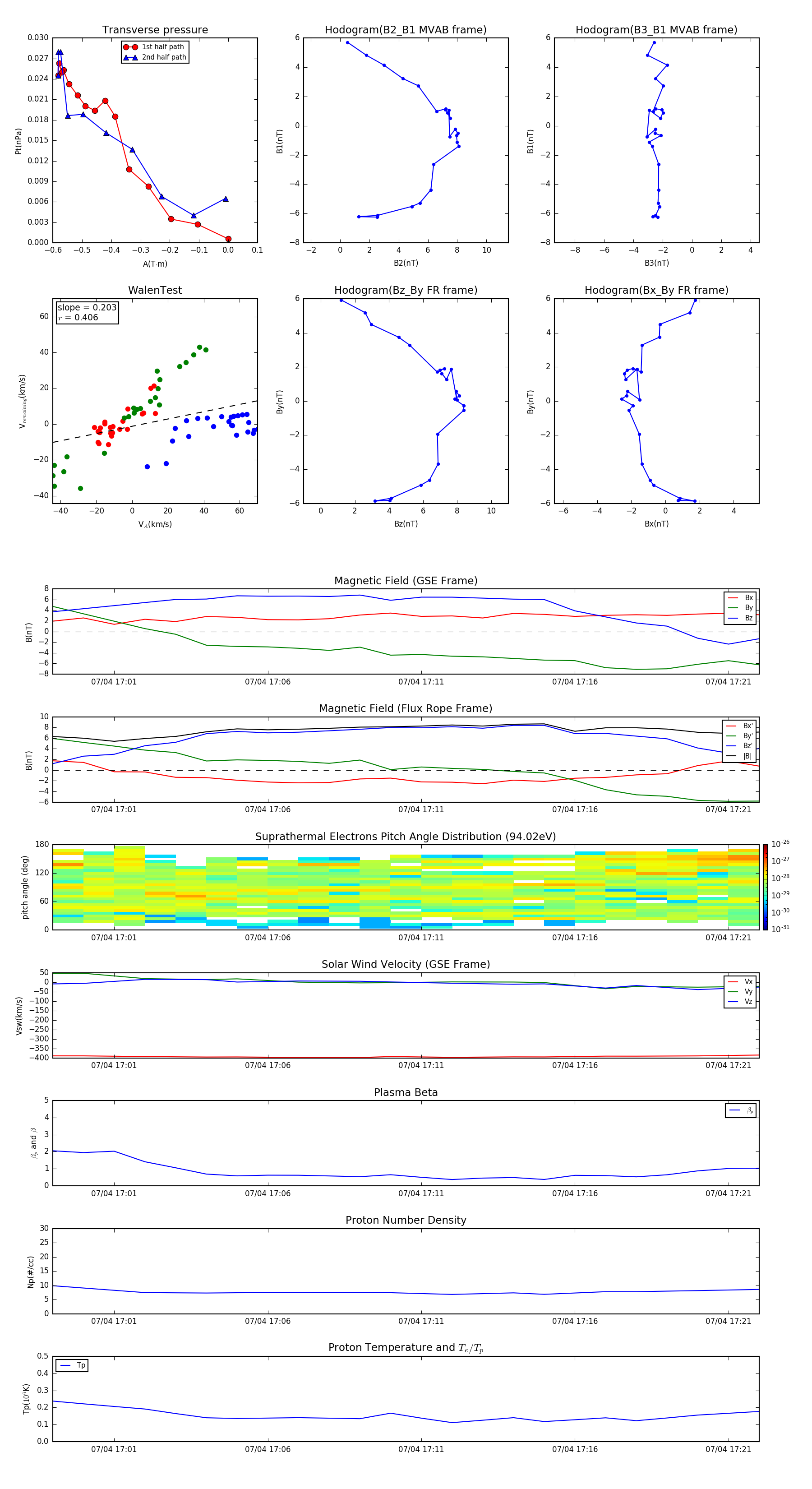Click 'Suprathermal Electrons Pitch Angle Distribution' title
This screenshot has width=812, height=1489.
click(406, 837)
